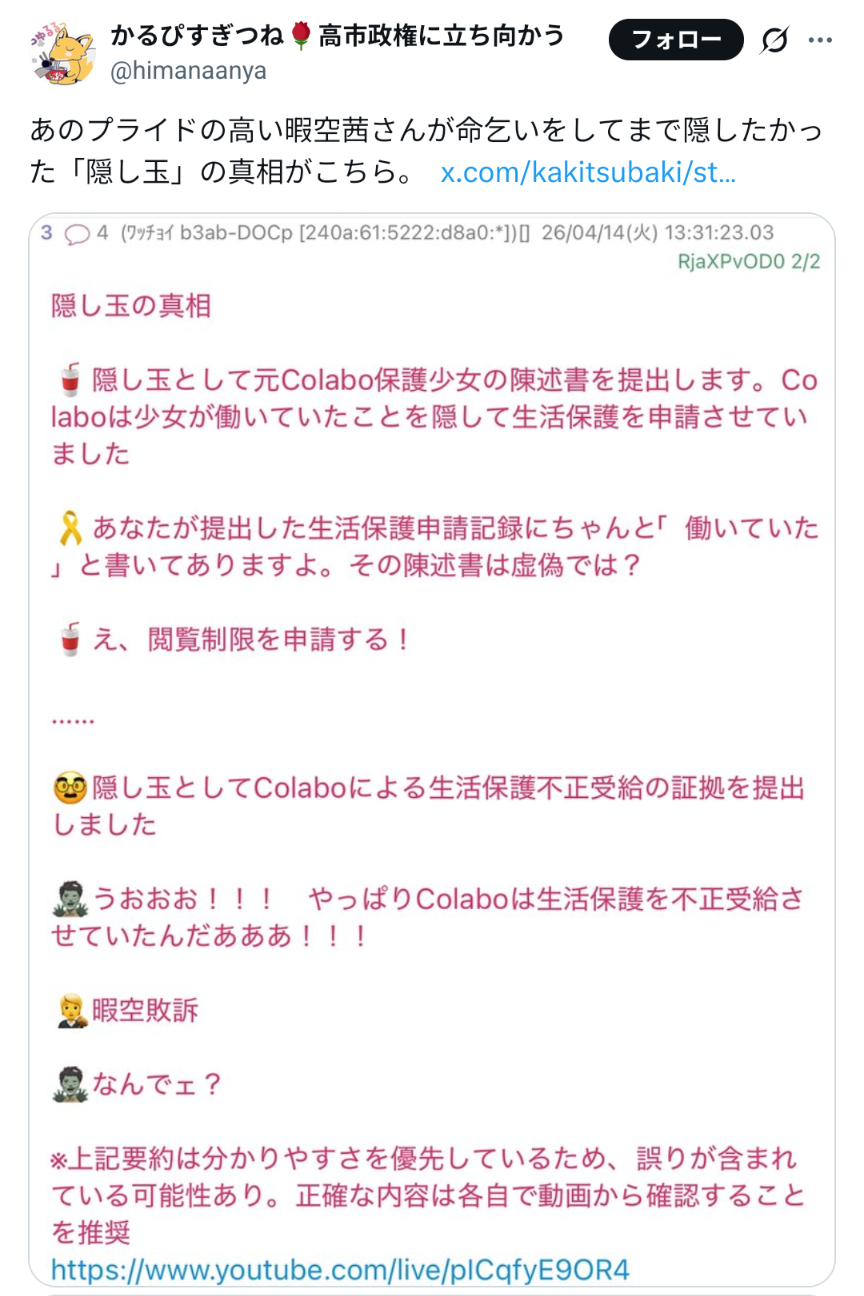Viewport: 864px width, 1296px height.
Task: Open the x.com/kakitsubaki/st… link
Action: pos(588,172)
